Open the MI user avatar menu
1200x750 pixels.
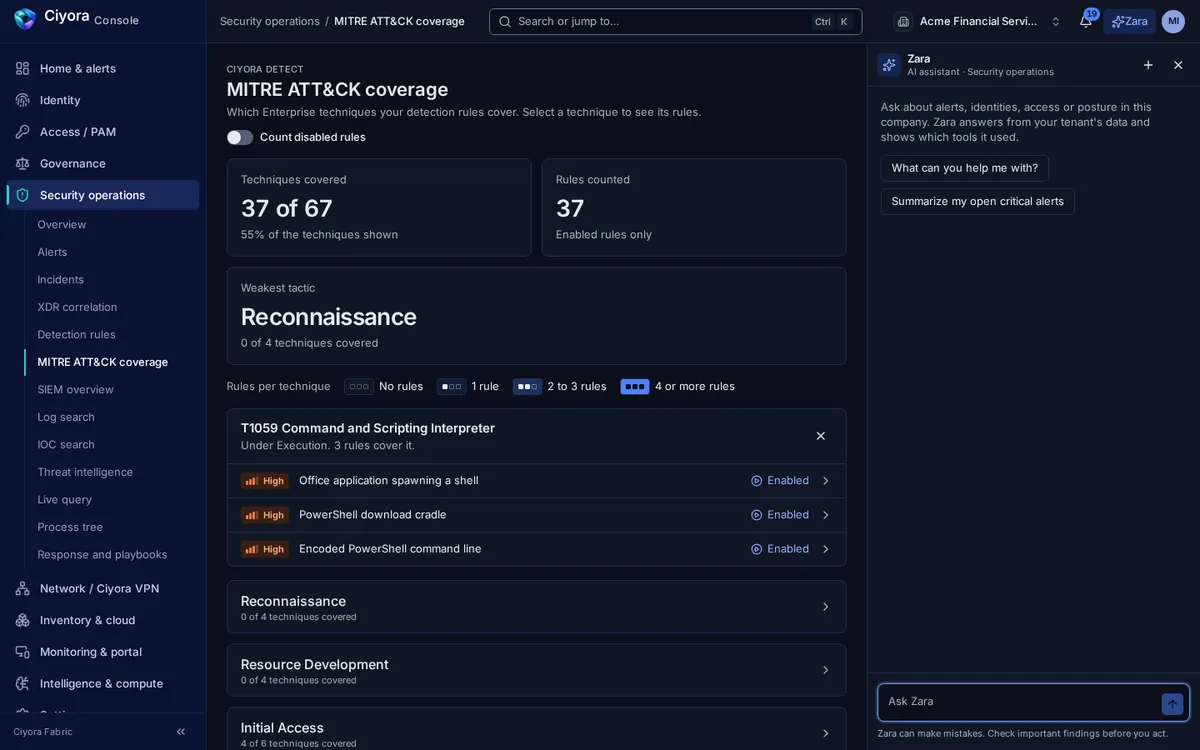(x=1173, y=21)
